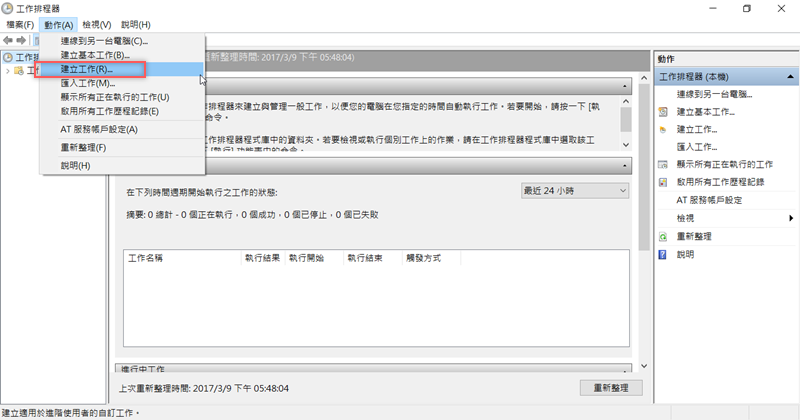Click the 執行結果 column header
The image size is (800, 420).
point(263,258)
